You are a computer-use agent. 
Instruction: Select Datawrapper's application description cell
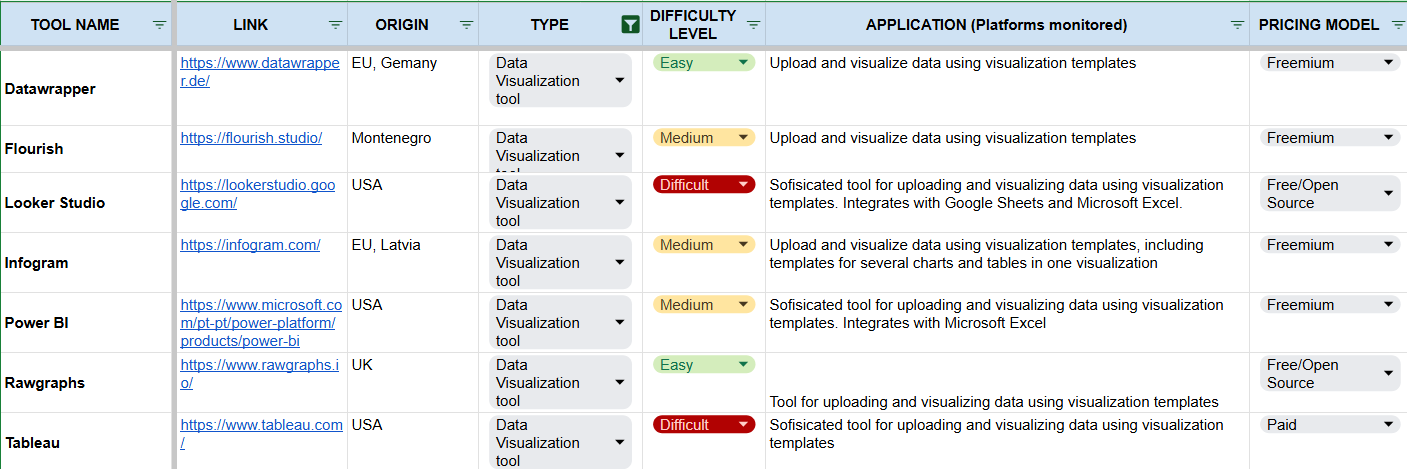[1007, 88]
